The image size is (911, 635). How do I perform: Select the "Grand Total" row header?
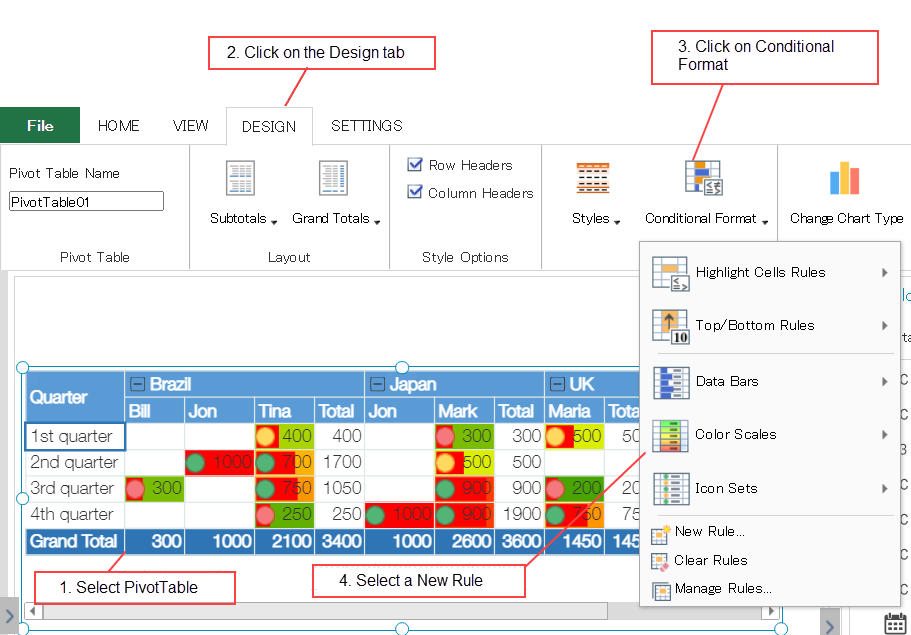point(75,541)
